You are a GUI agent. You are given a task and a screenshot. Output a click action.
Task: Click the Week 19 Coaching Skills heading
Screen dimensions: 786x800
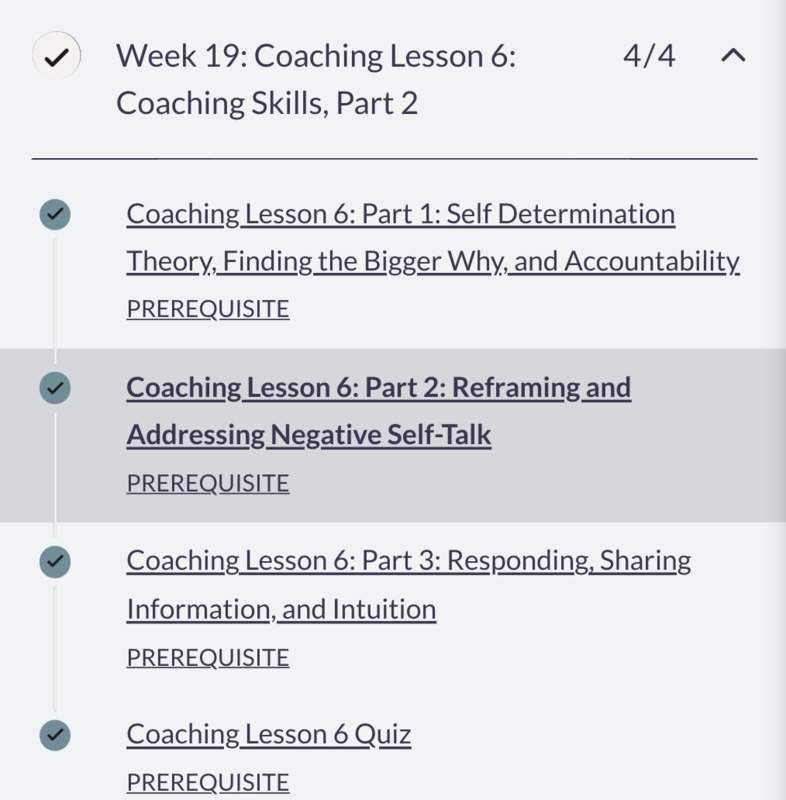[x=316, y=79]
